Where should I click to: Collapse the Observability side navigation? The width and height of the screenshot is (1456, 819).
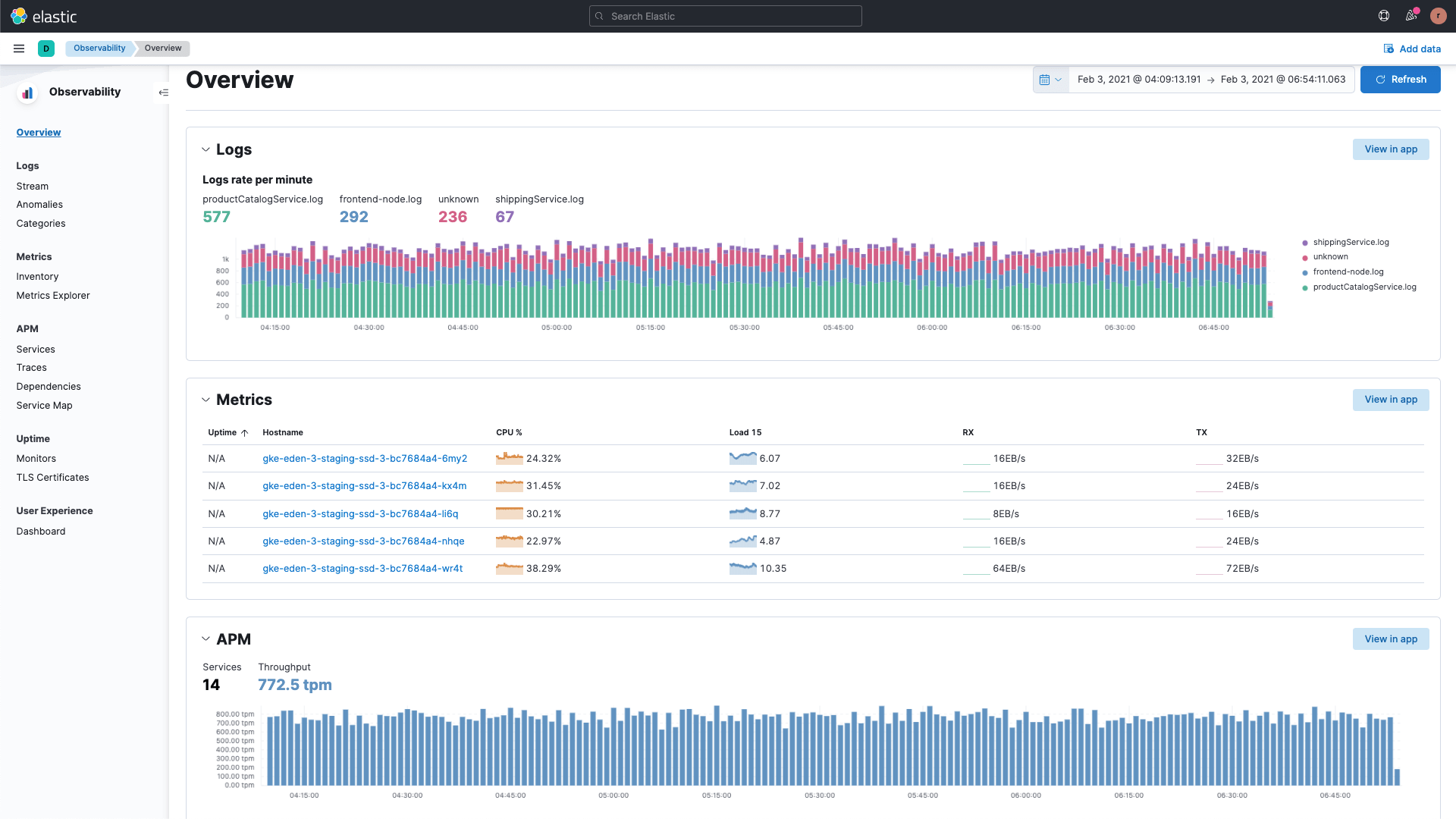click(163, 93)
